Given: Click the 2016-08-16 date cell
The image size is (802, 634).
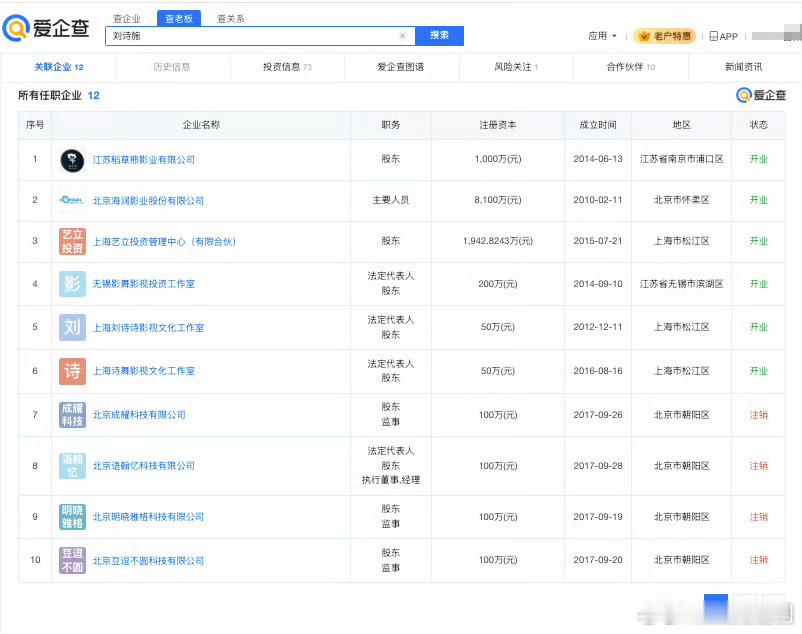Looking at the screenshot, I should tap(598, 371).
